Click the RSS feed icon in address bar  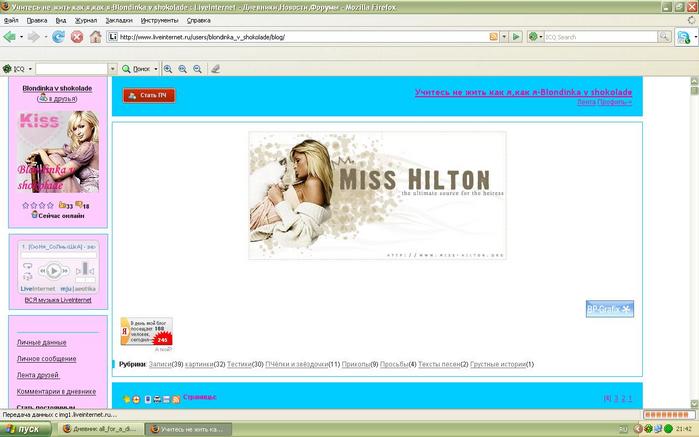[x=493, y=37]
